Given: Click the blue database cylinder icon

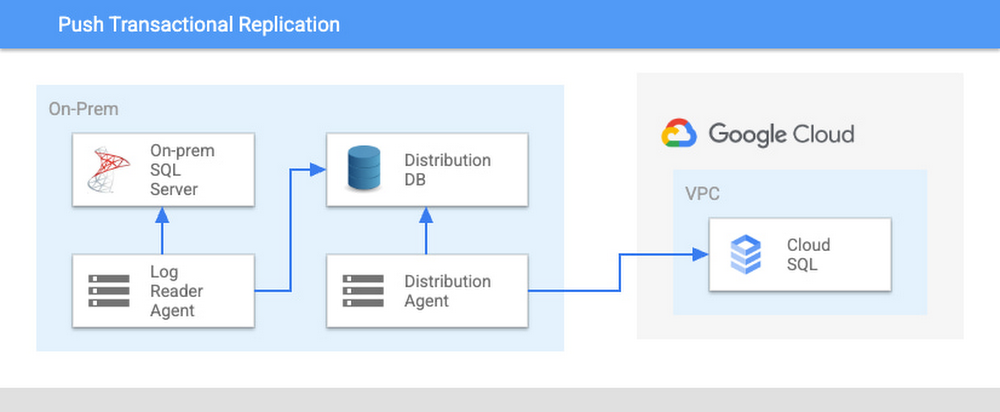Looking at the screenshot, I should 364,168.
